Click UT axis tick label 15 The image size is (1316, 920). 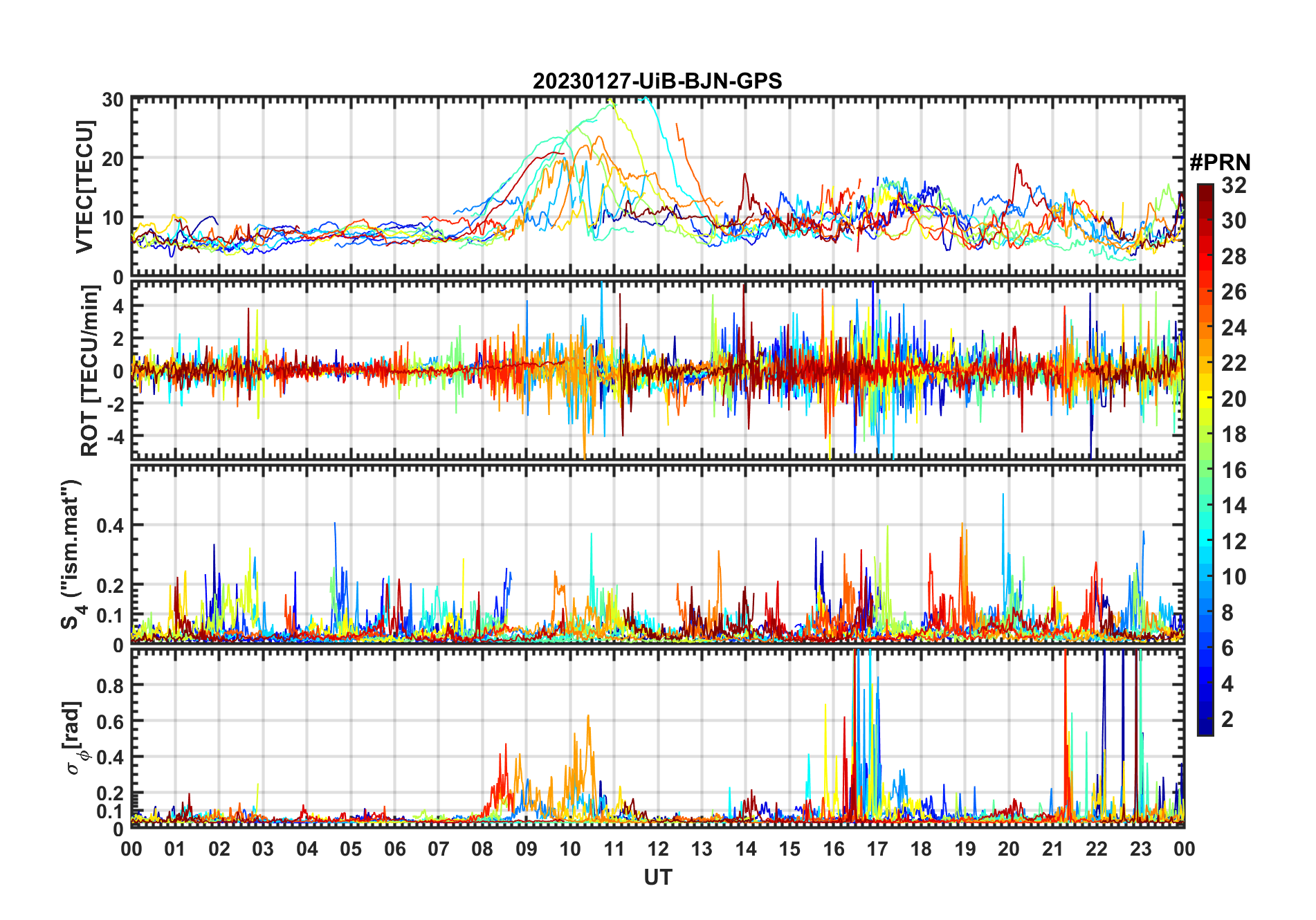pos(789,849)
